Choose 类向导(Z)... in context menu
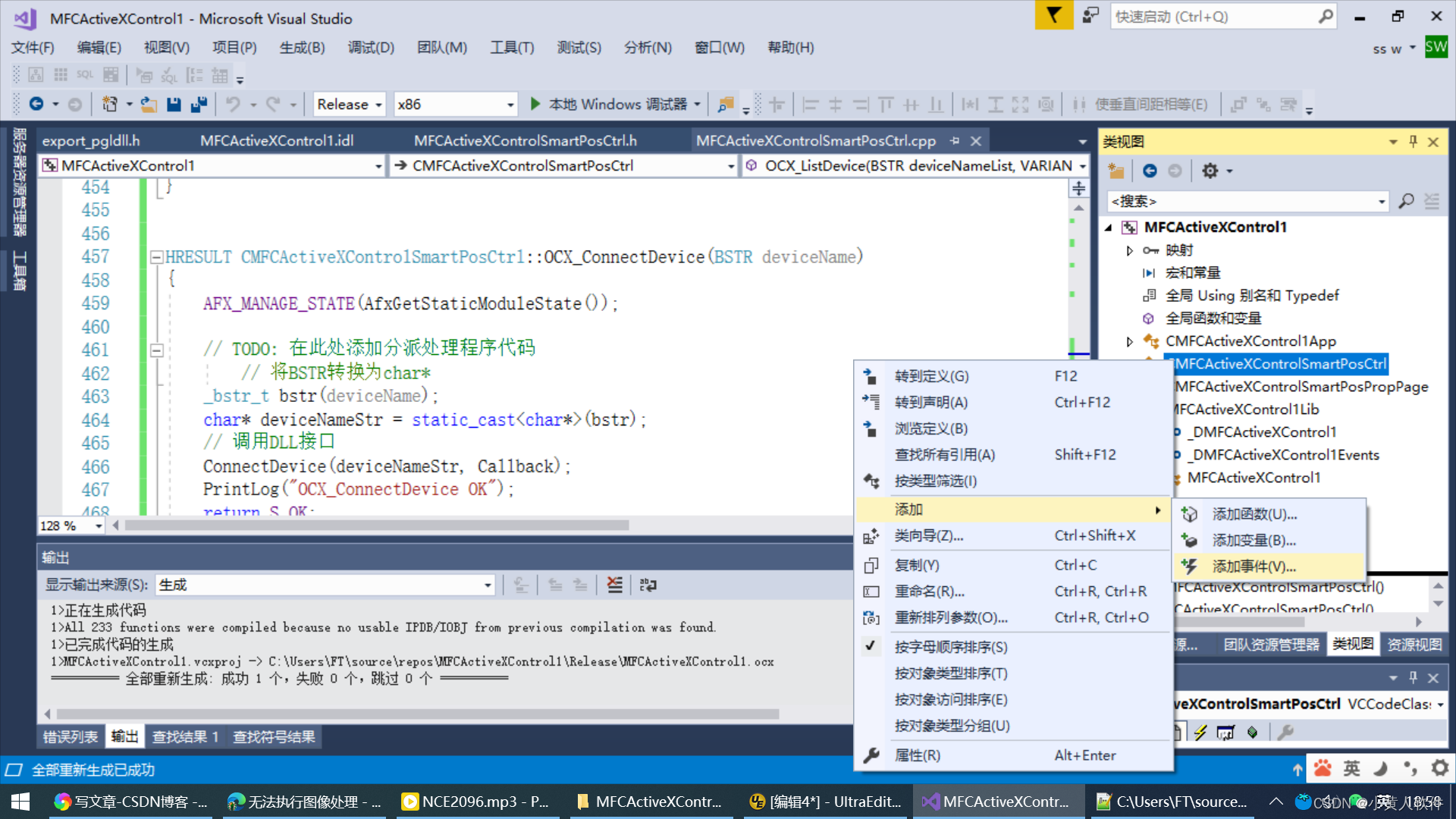The width and height of the screenshot is (1456, 819). tap(1013, 535)
